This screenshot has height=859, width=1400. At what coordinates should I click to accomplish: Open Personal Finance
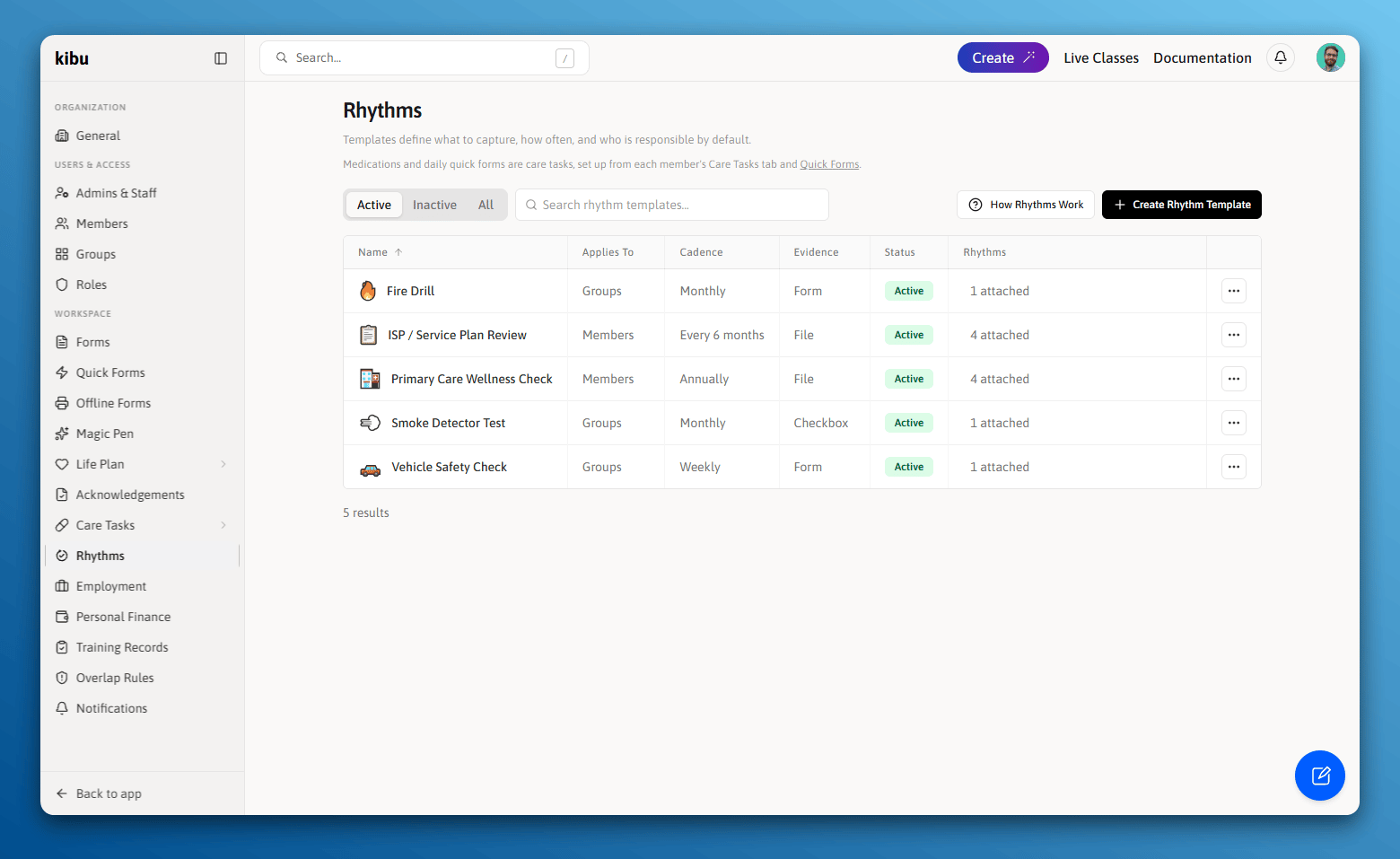[144, 617]
